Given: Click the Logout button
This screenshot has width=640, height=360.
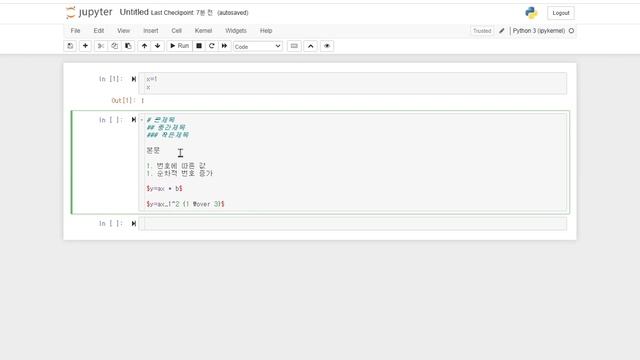Looking at the screenshot, I should (x=561, y=13).
